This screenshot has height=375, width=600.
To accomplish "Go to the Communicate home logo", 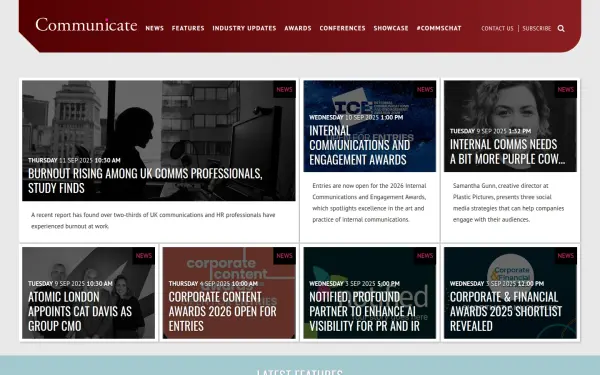I will coord(86,25).
